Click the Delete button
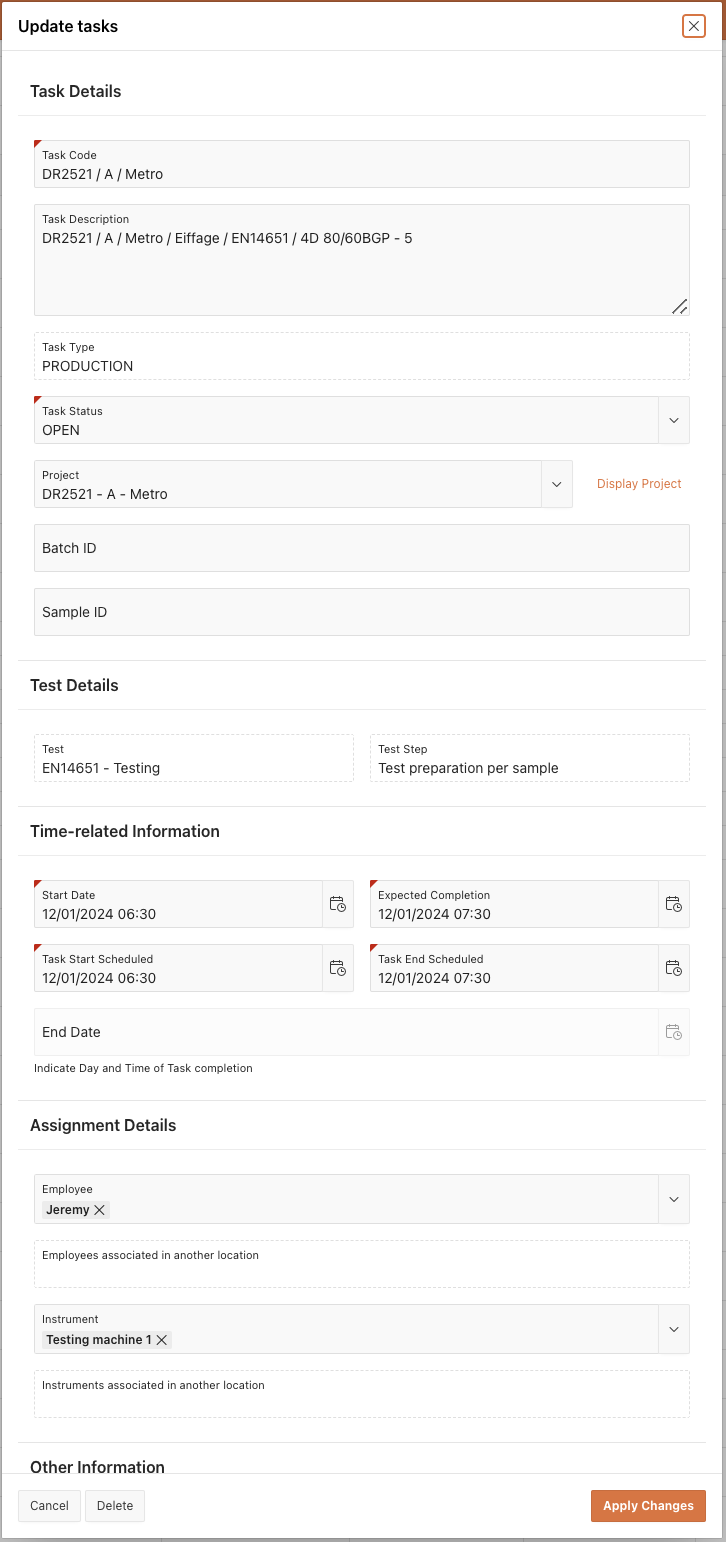The width and height of the screenshot is (726, 1542). pos(115,1506)
